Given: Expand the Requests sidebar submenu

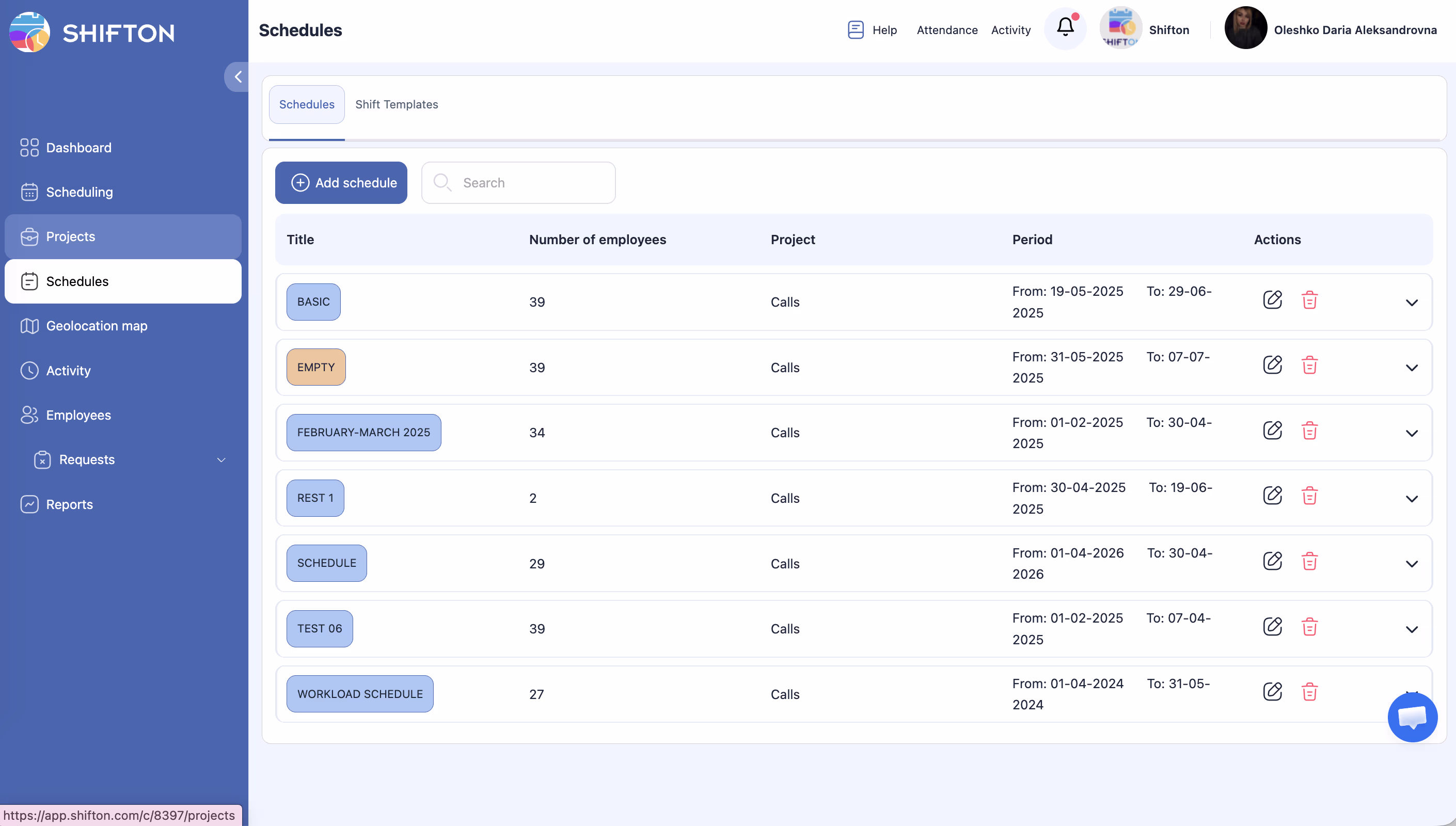Looking at the screenshot, I should pos(221,459).
